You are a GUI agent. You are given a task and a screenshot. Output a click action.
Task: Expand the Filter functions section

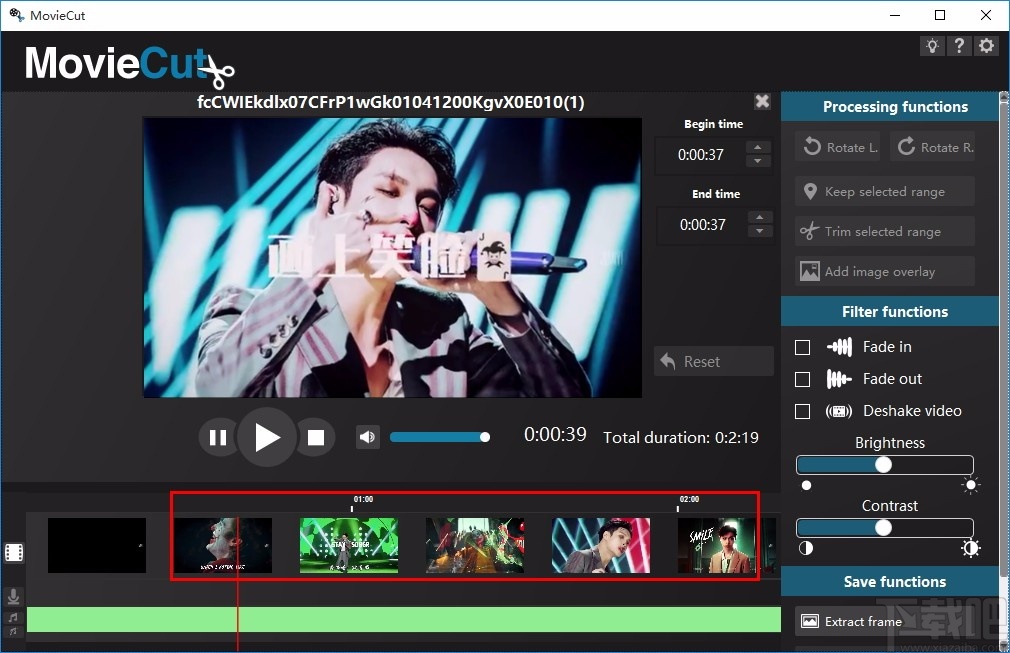point(888,311)
